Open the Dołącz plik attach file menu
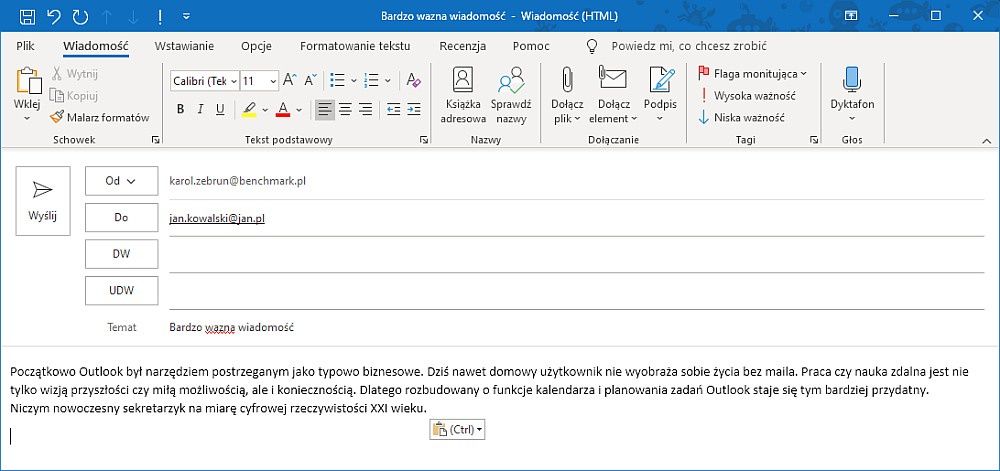Screen dimensions: 1000x471 (567, 96)
